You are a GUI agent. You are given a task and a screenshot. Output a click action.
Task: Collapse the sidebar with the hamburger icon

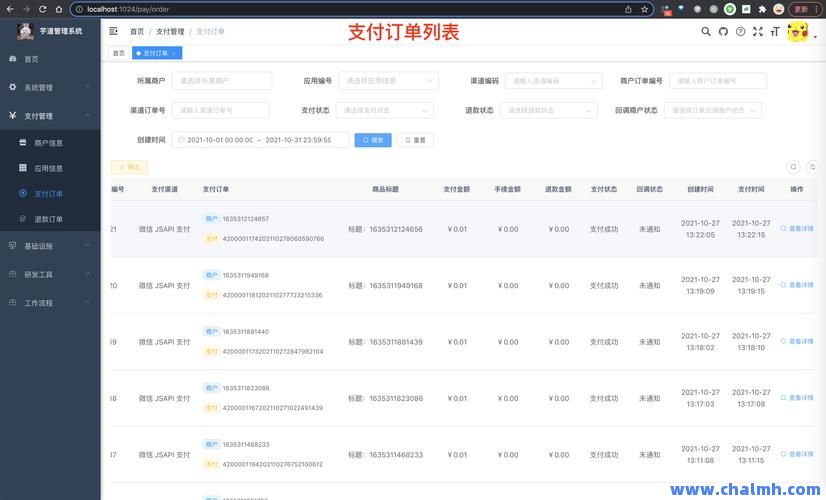[113, 31]
